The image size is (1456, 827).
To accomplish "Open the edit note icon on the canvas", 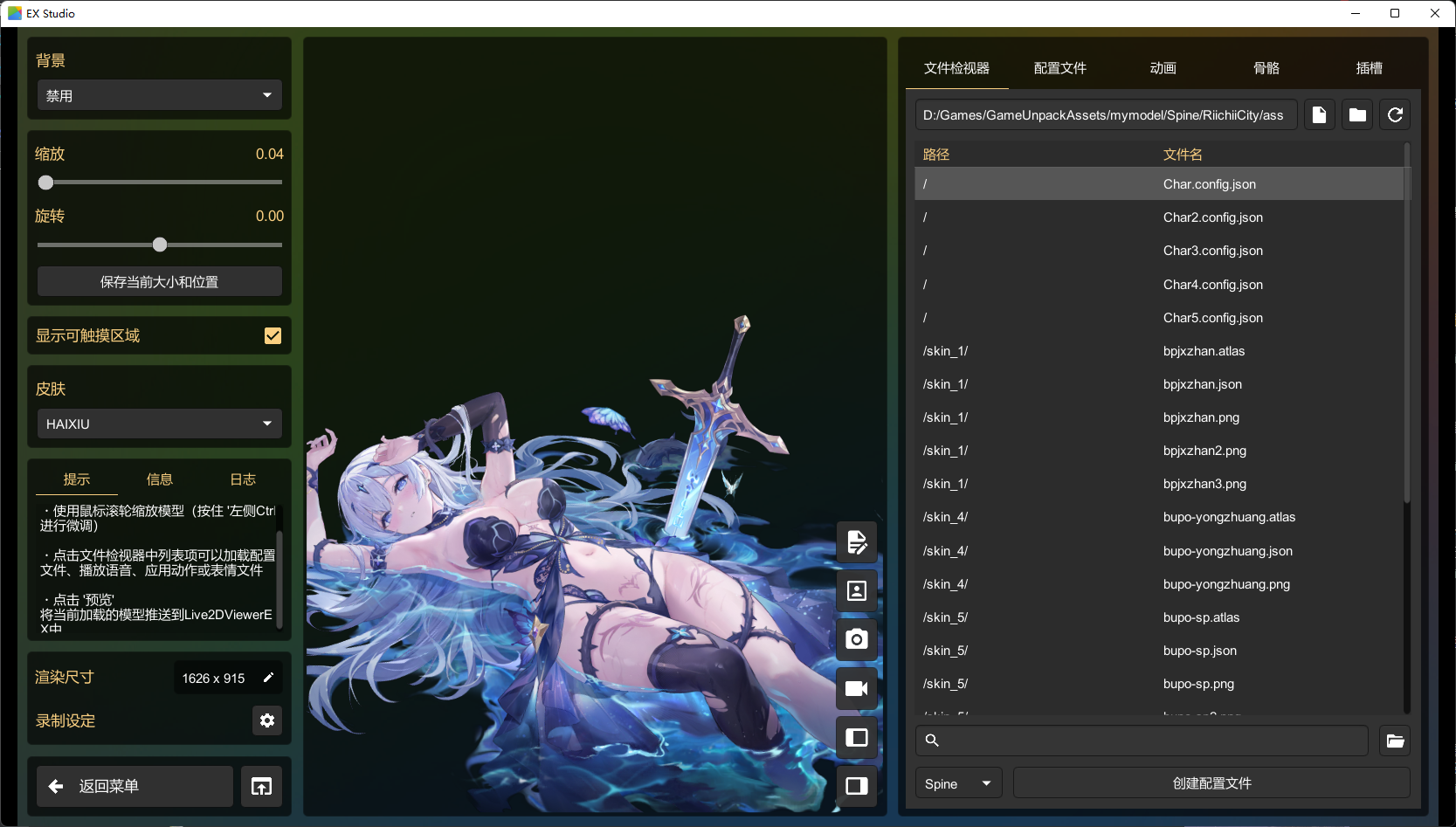I will [857, 542].
